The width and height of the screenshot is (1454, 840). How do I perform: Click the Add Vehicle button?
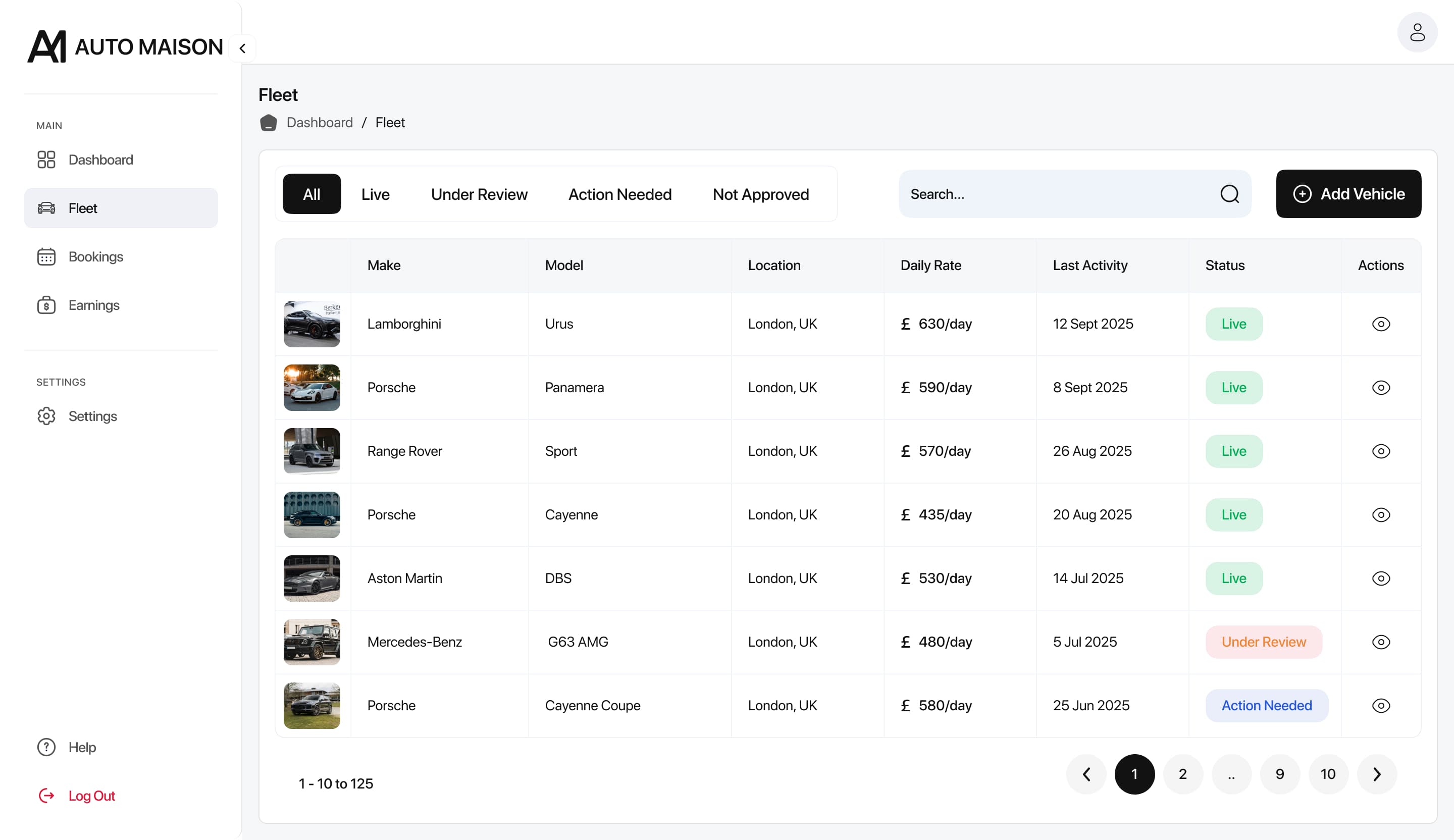point(1348,194)
